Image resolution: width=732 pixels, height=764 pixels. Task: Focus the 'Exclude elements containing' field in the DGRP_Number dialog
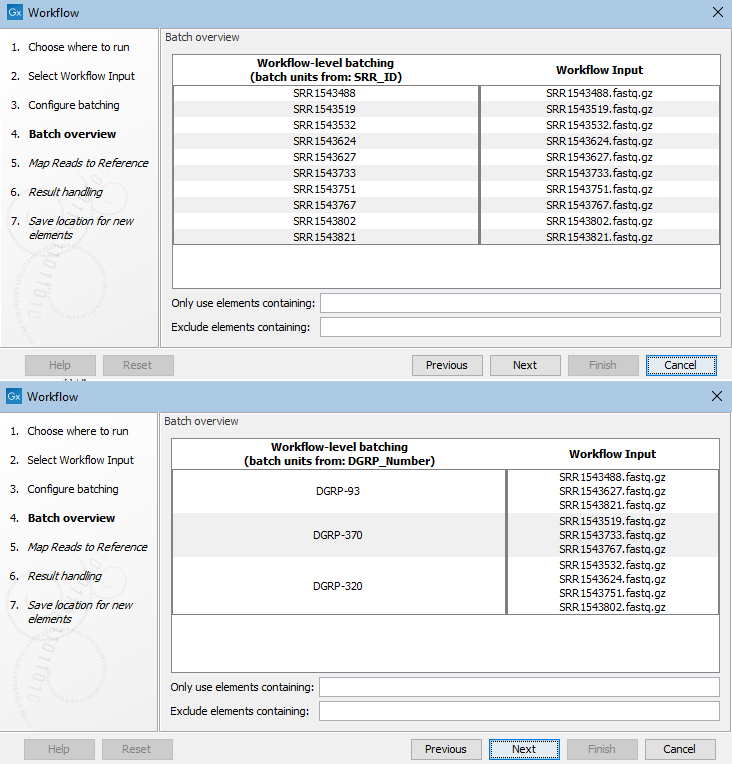point(519,711)
